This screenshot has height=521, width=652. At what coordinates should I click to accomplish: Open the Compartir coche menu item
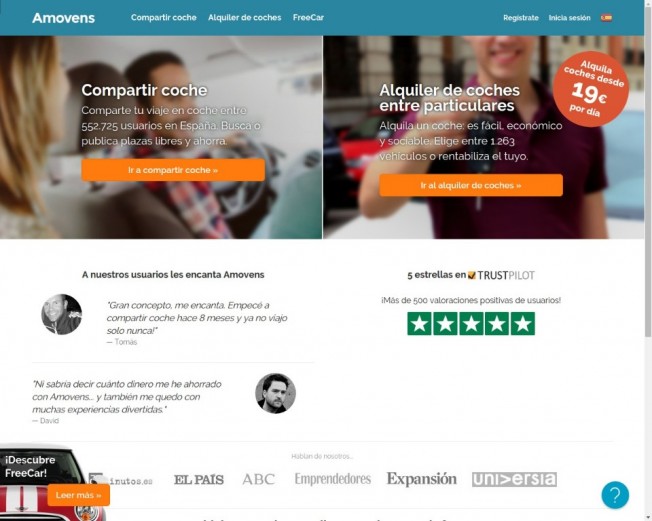pos(163,17)
